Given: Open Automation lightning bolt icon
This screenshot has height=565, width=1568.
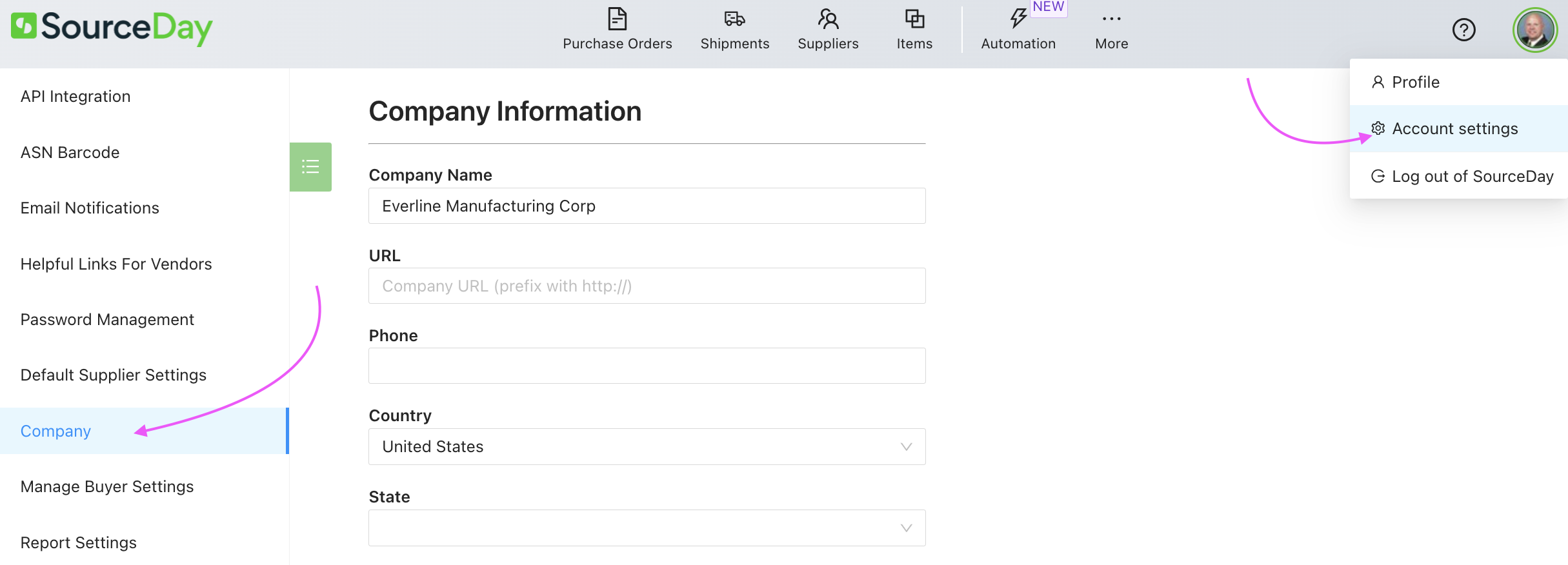Looking at the screenshot, I should point(1018,18).
